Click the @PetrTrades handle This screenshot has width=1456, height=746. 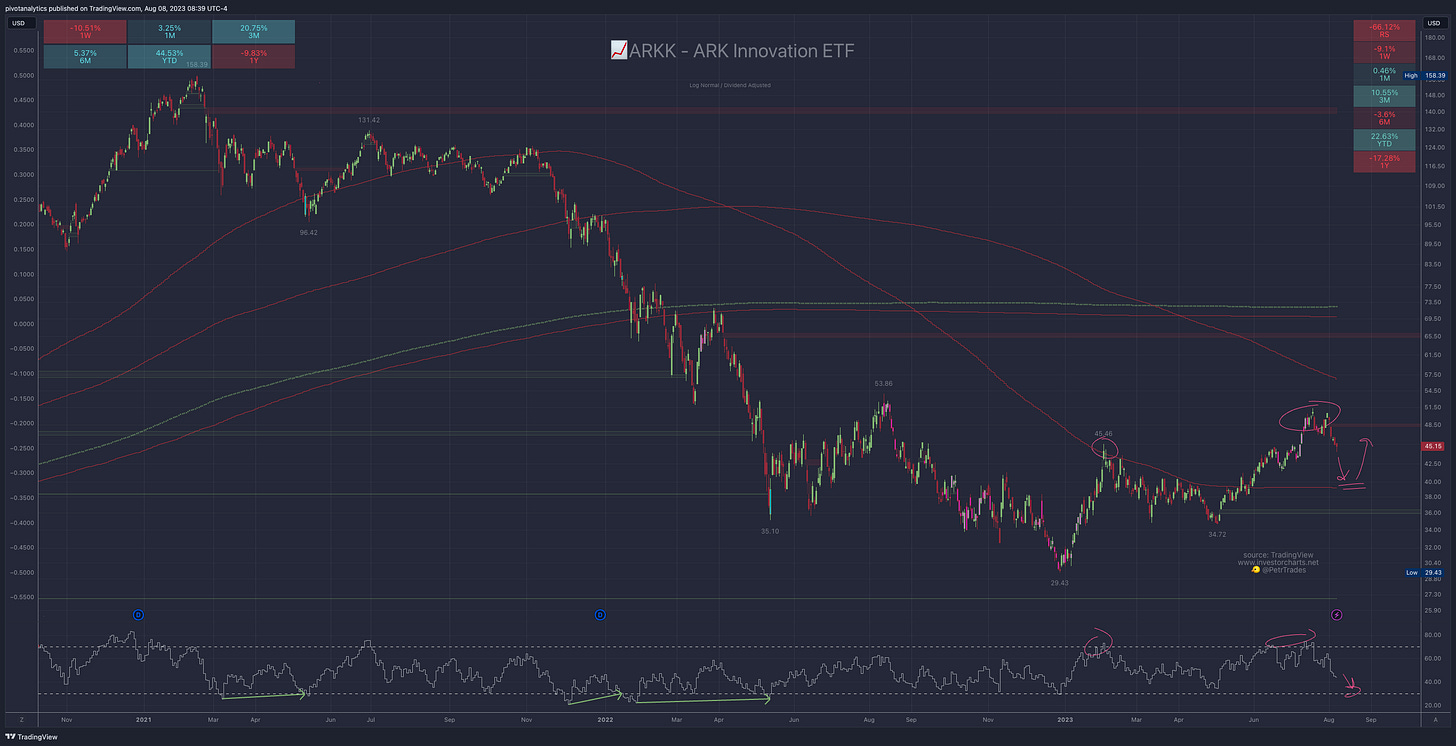tap(1284, 570)
